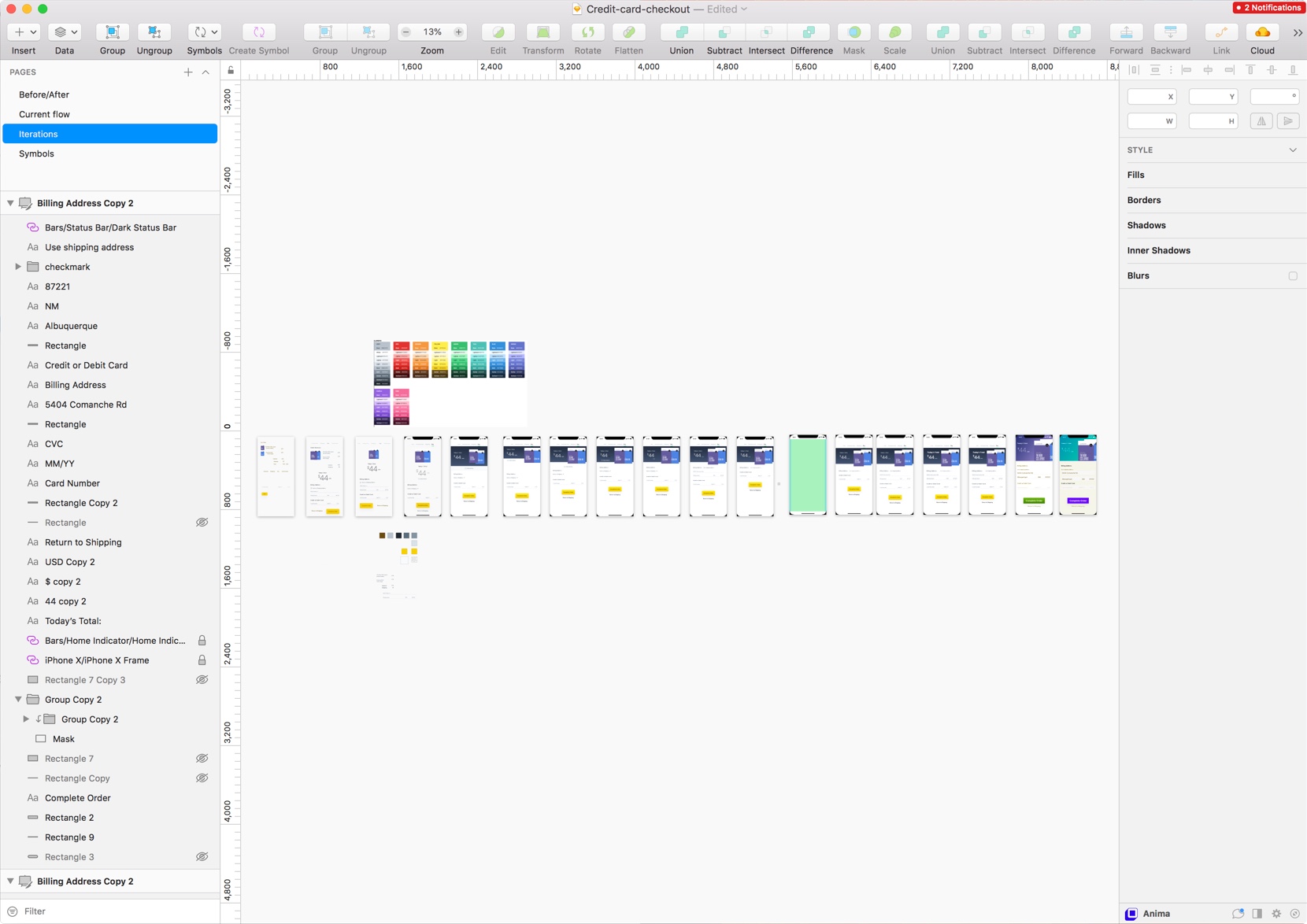Click flip vertical button in inspector

click(x=1288, y=121)
